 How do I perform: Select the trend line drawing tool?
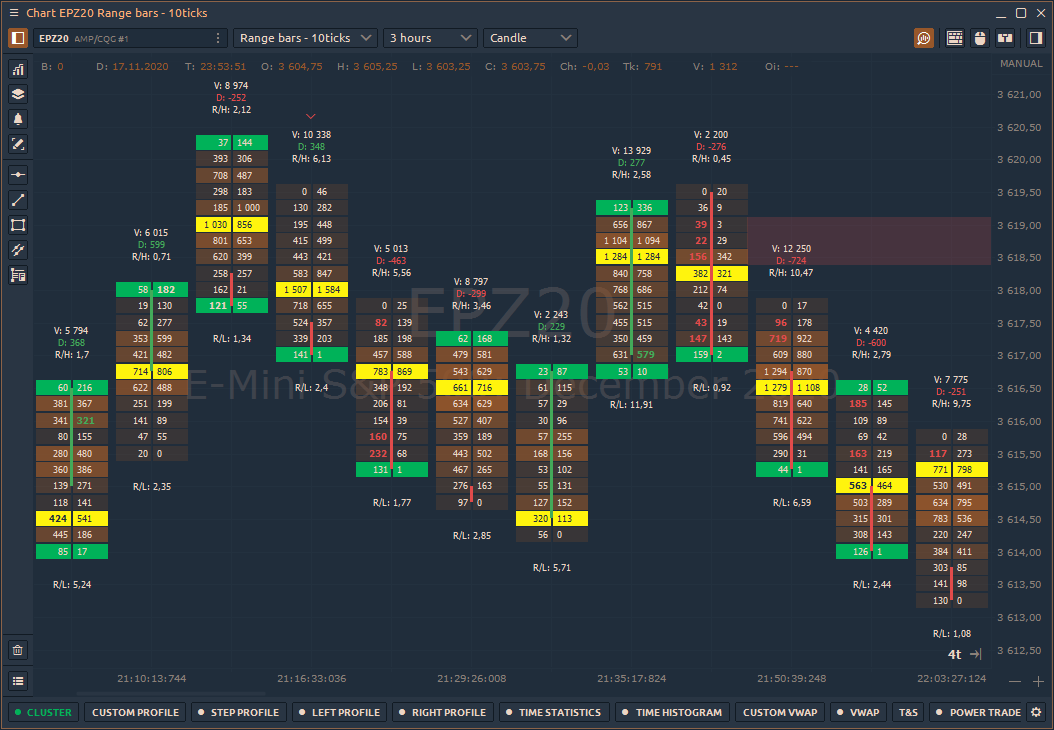(x=18, y=199)
